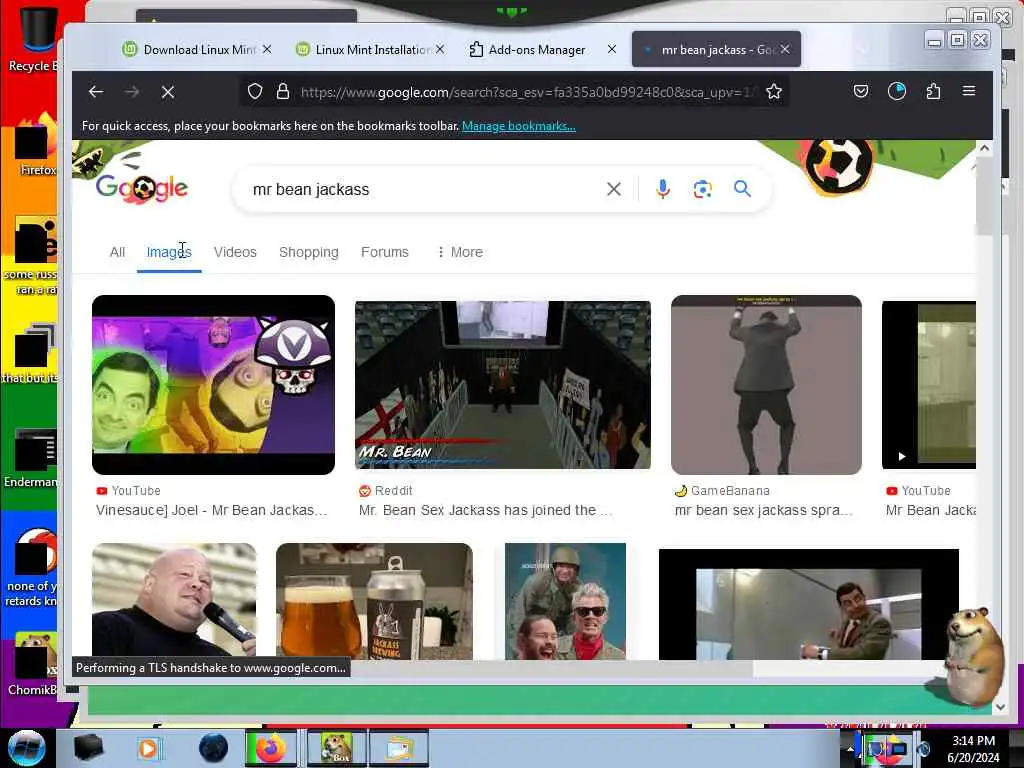Screen dimensions: 1024x768
Task: Go to the Google doodle logo
Action: point(142,188)
